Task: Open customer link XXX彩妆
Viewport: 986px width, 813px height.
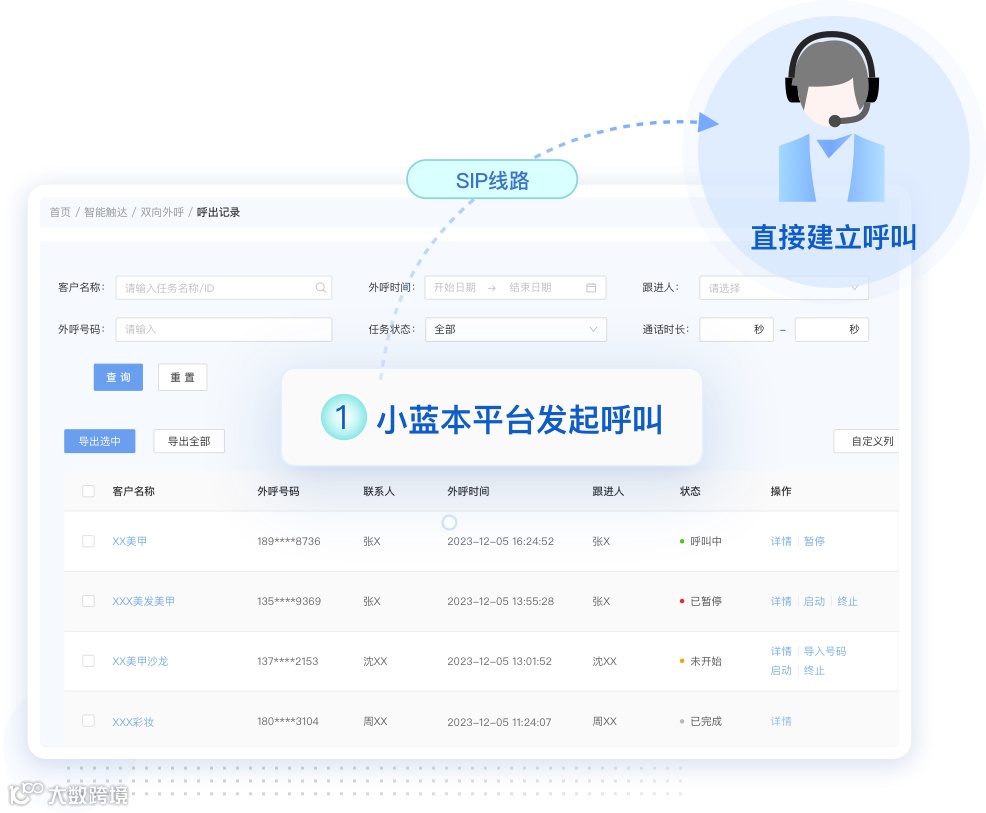Action: coord(133,721)
